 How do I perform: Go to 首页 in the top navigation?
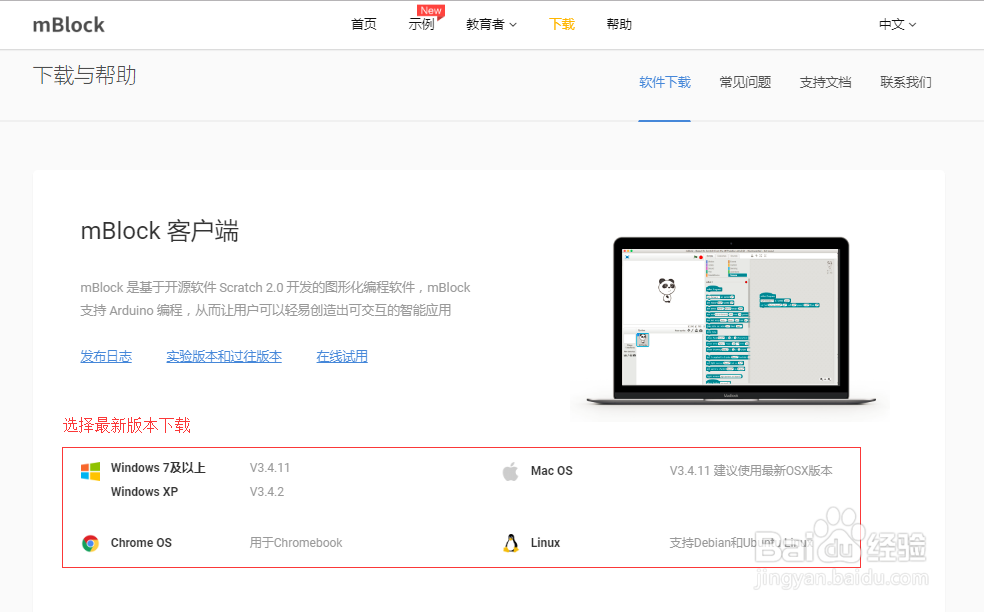pyautogui.click(x=364, y=24)
